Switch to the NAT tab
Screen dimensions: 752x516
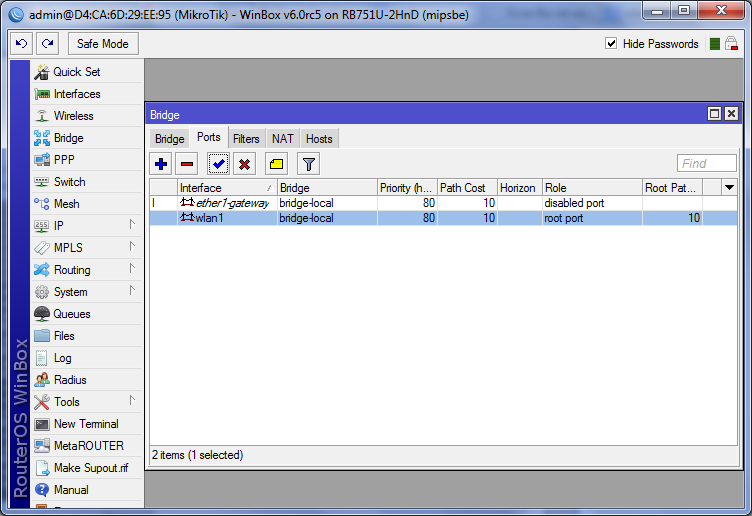point(282,139)
